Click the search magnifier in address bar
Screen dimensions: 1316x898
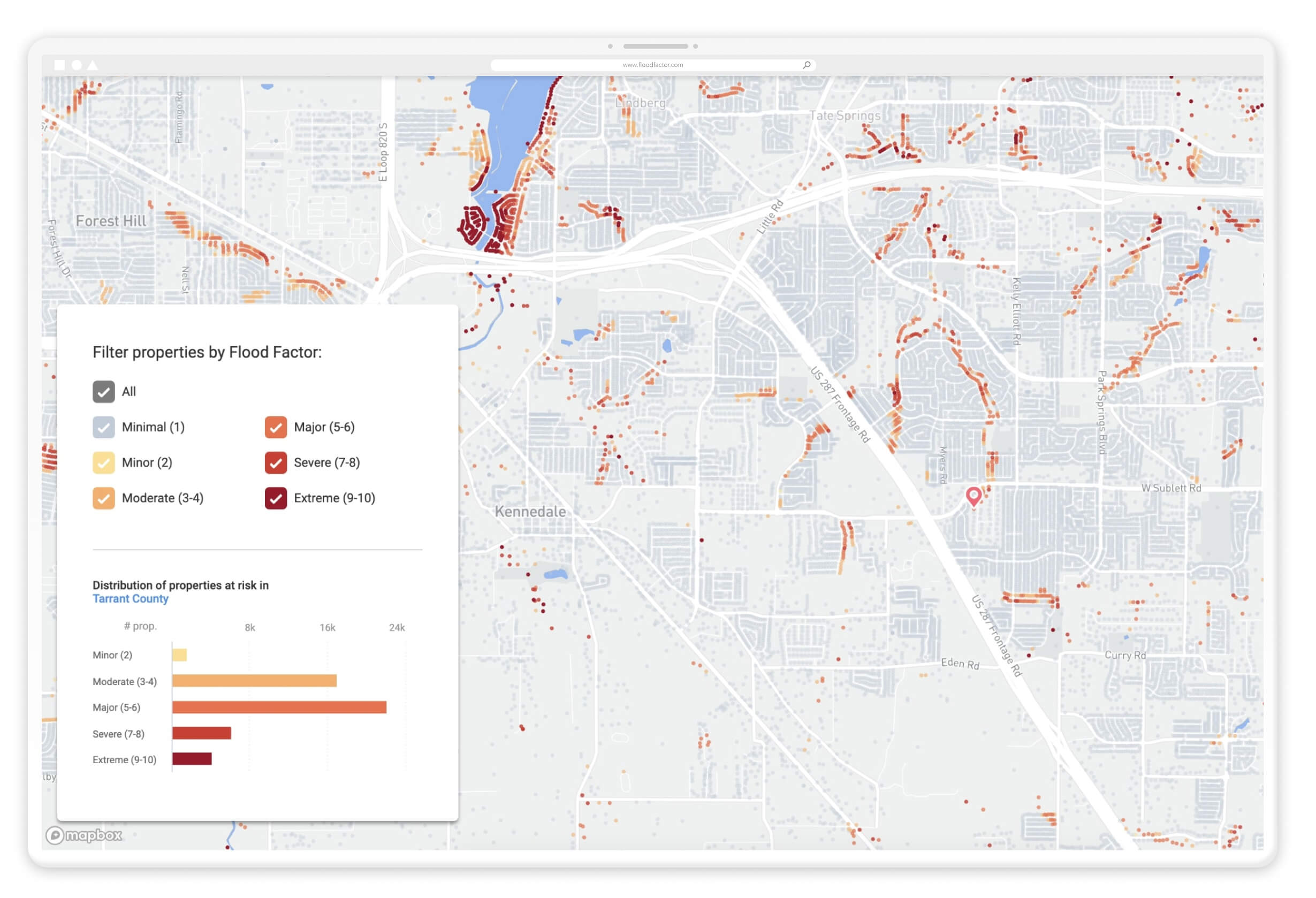tap(807, 65)
